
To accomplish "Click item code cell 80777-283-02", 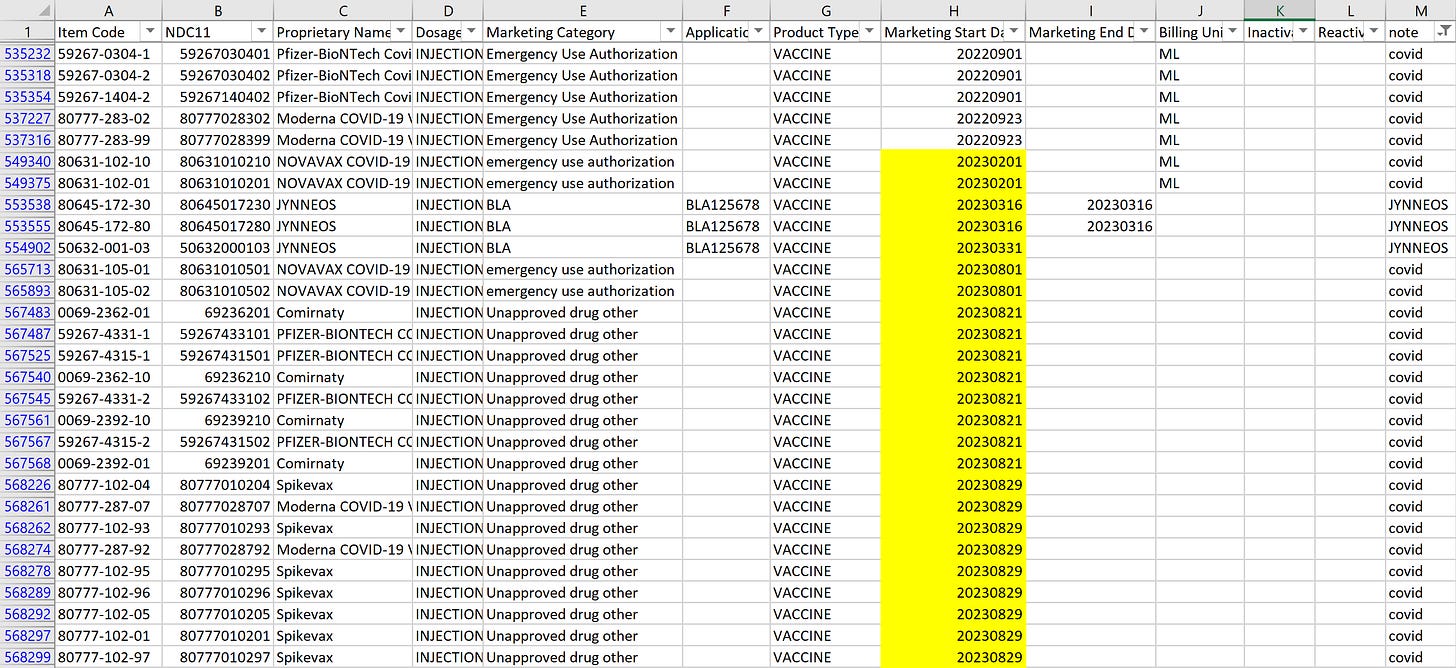I will [x=109, y=119].
